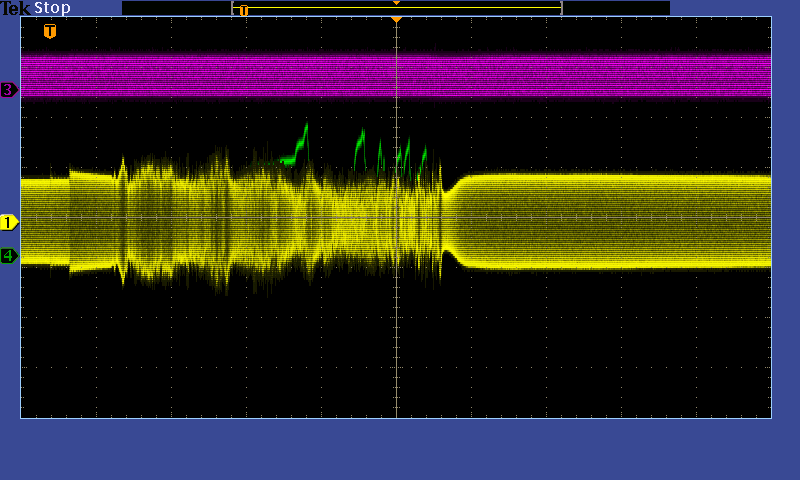Click the yellow waveform's narrow dip after burst
This screenshot has width=800, height=480.
[x=448, y=222]
